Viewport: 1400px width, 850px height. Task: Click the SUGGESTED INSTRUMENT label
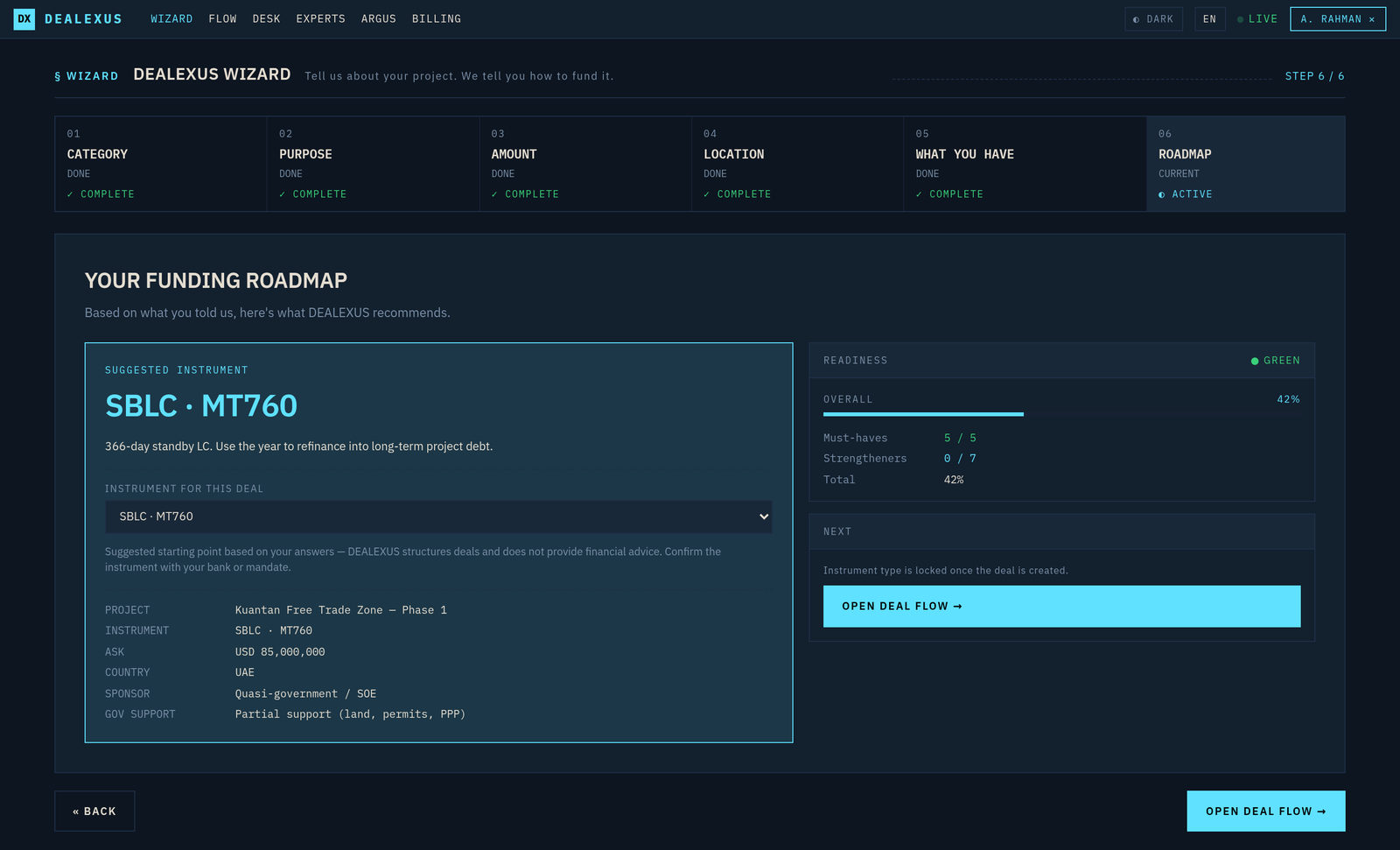[x=177, y=370]
